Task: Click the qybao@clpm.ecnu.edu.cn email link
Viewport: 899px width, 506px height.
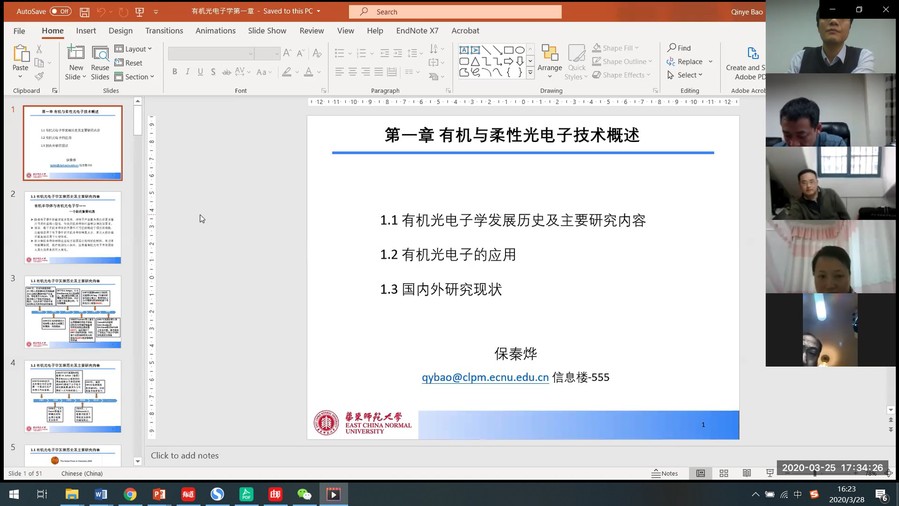Action: coord(485,377)
